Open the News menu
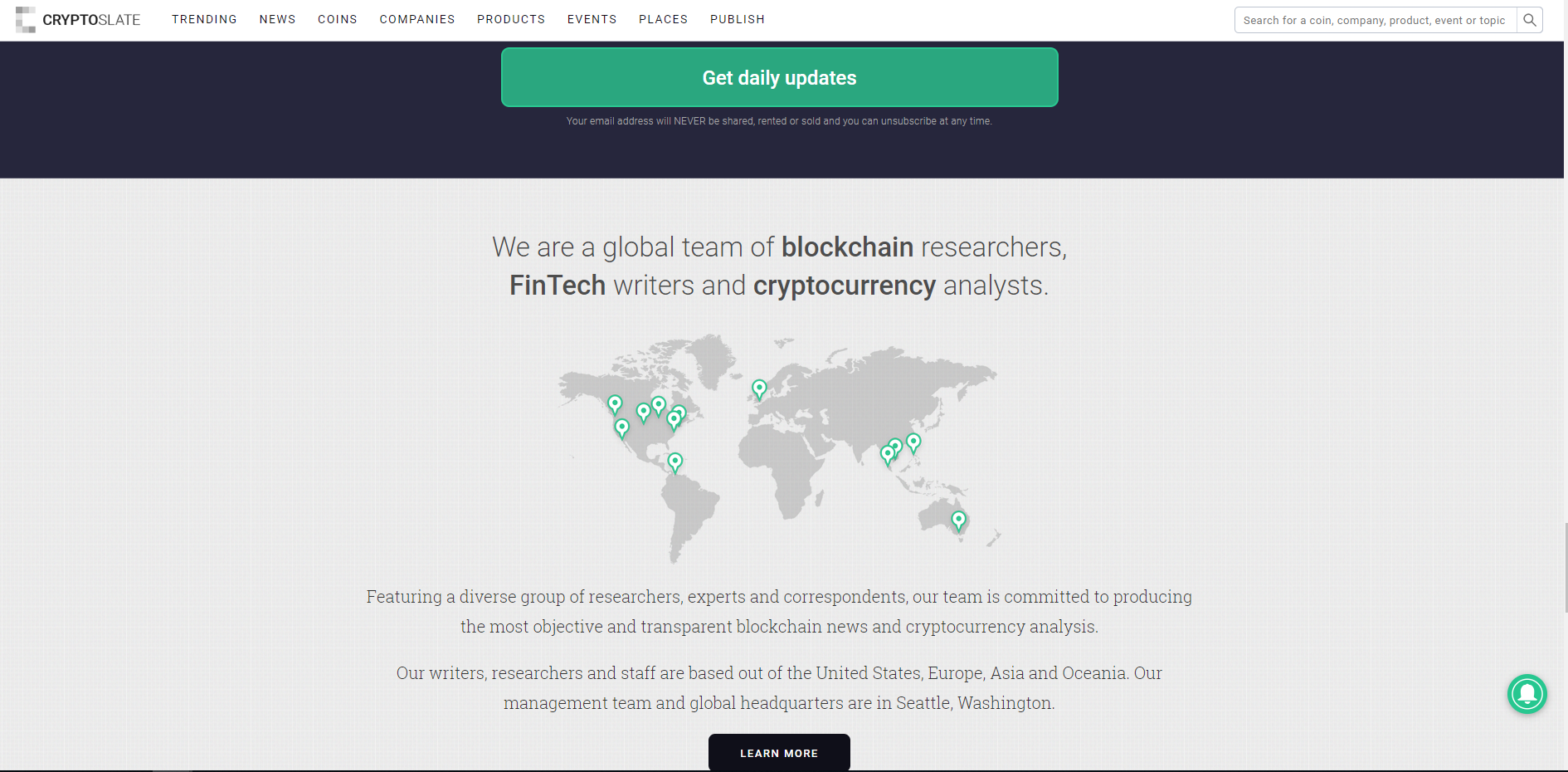 [277, 19]
